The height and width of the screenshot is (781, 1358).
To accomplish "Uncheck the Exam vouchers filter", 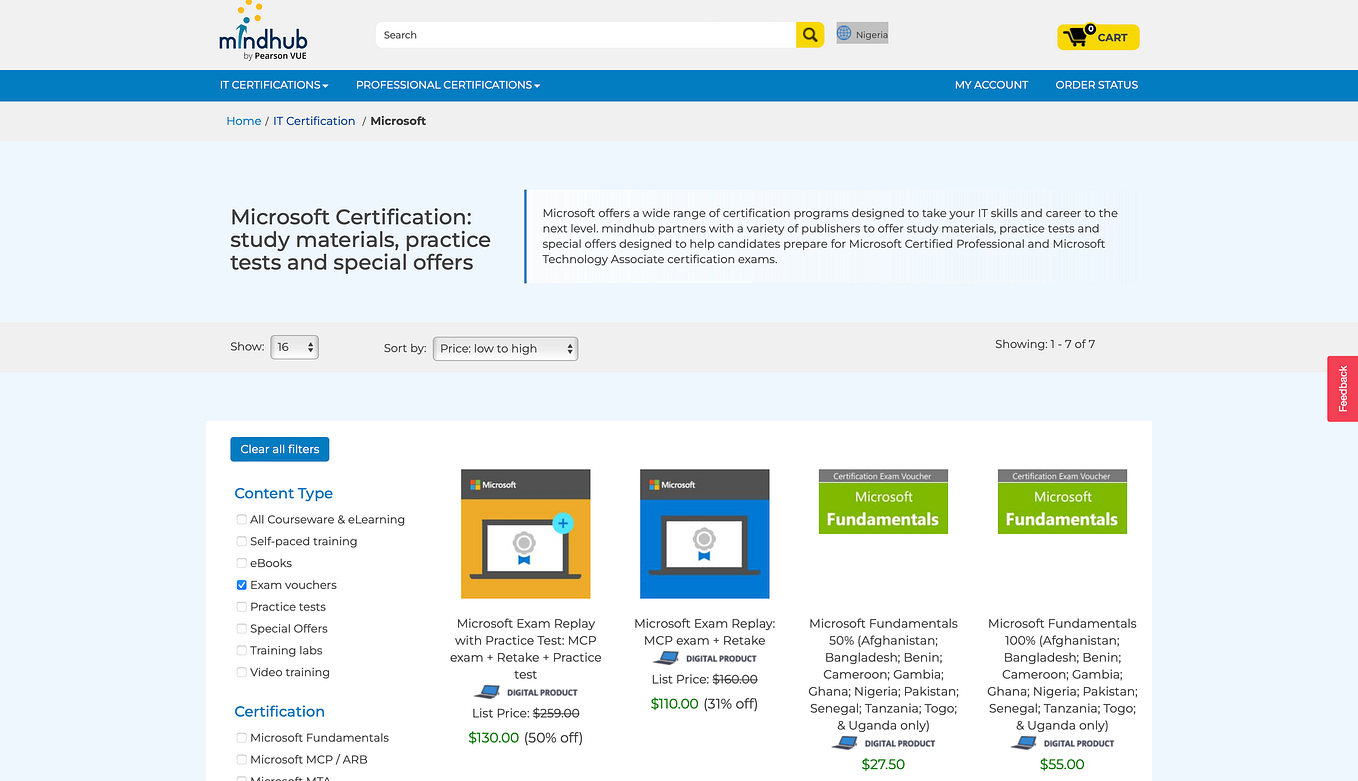I will (241, 585).
